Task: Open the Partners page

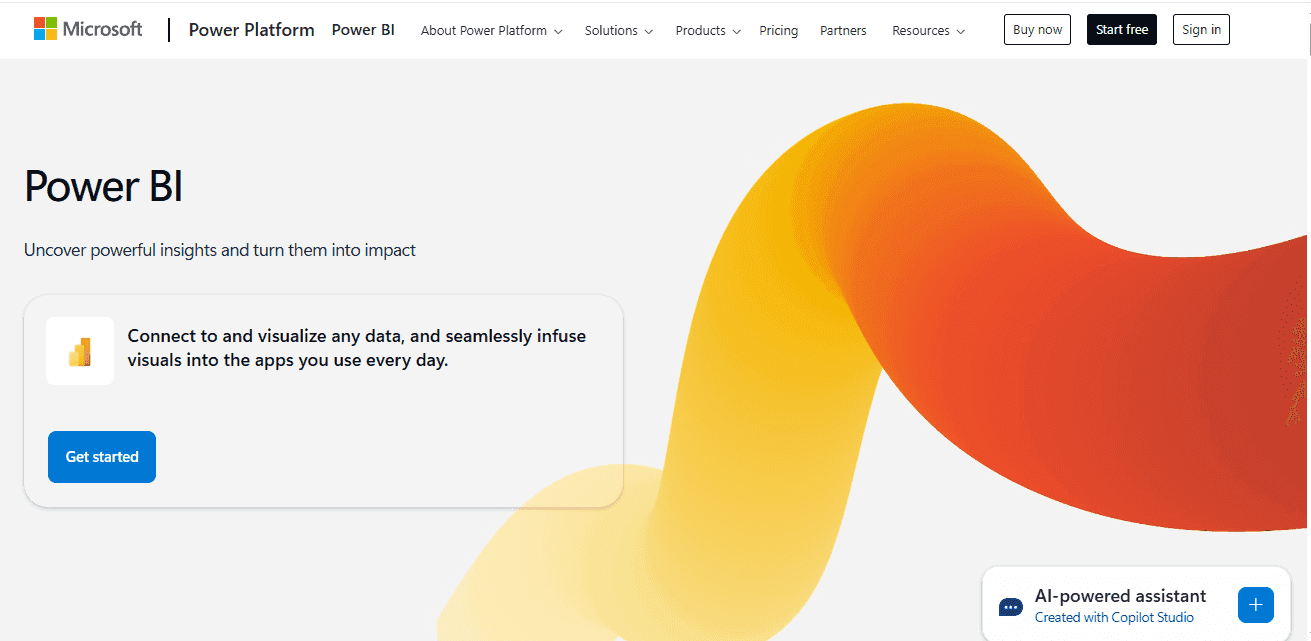Action: point(843,30)
